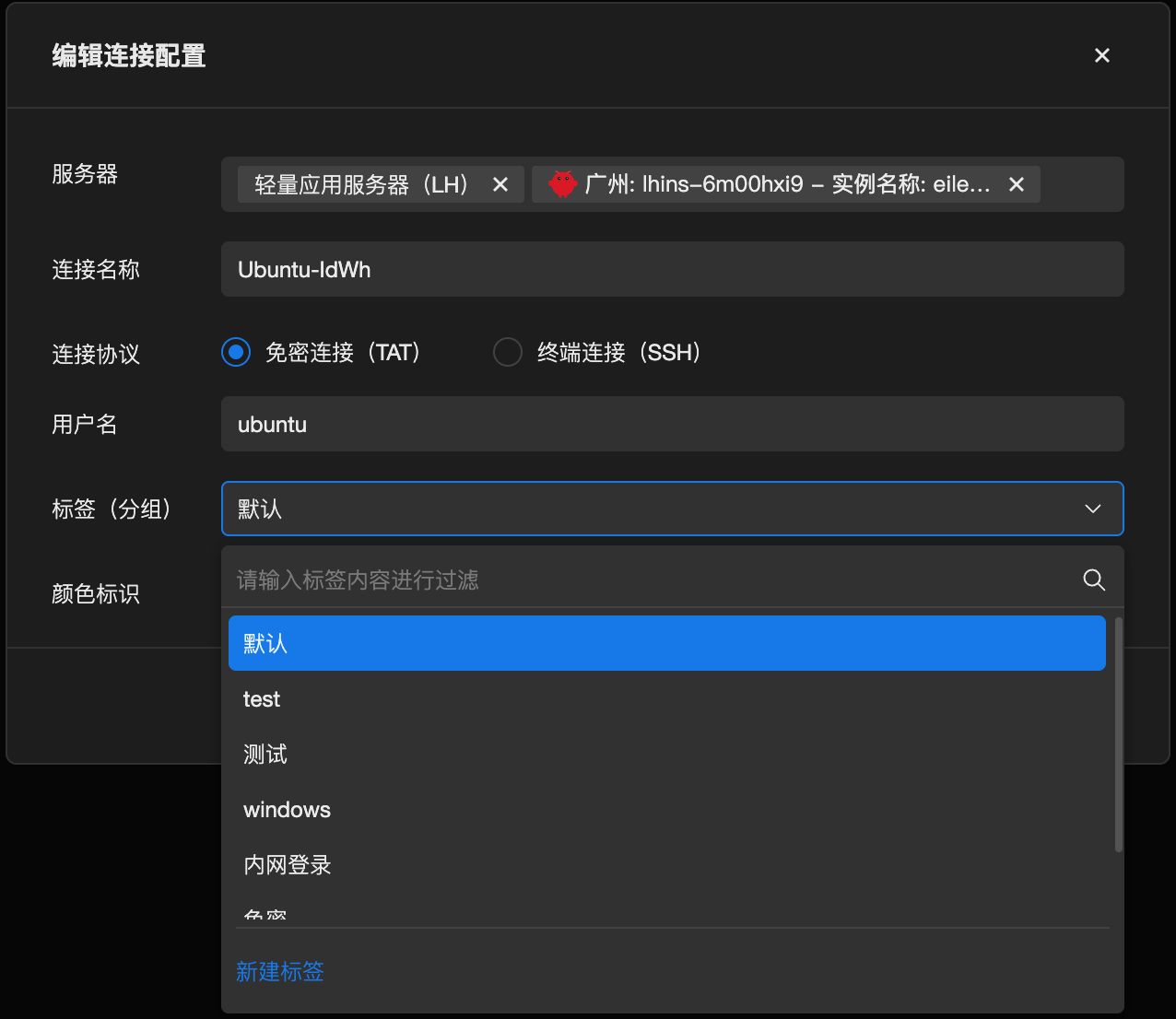The height and width of the screenshot is (1019, 1176).
Task: Click the 编辑连接配置 dialog title
Action: tap(129, 56)
